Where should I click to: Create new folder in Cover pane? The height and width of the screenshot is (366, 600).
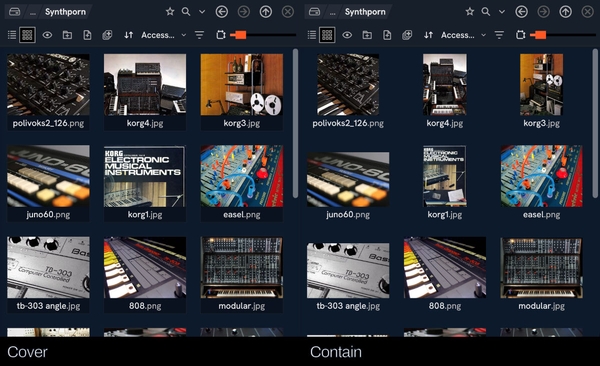67,35
